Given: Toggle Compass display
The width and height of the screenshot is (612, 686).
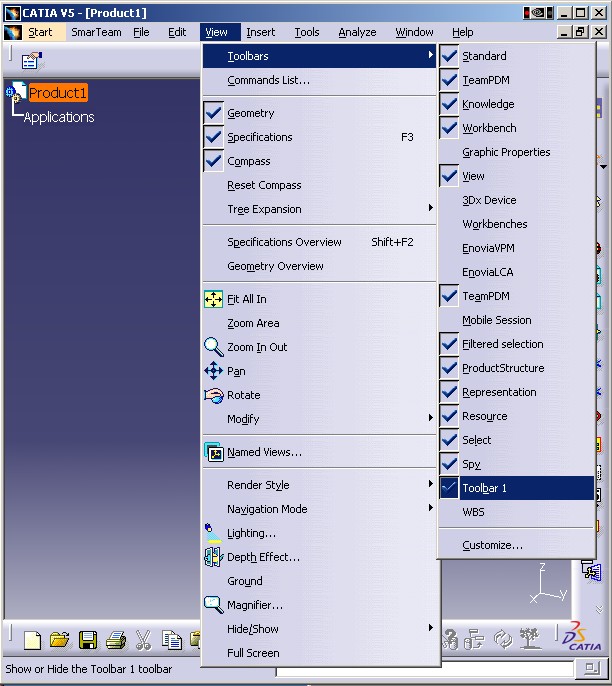Looking at the screenshot, I should [320, 161].
